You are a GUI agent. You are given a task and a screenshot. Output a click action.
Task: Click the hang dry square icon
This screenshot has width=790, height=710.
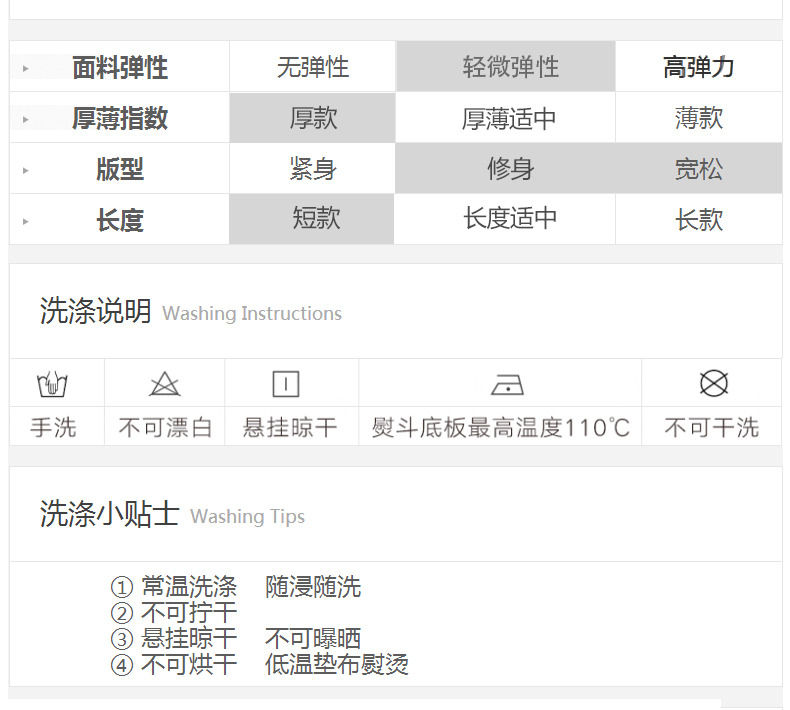pyautogui.click(x=286, y=384)
